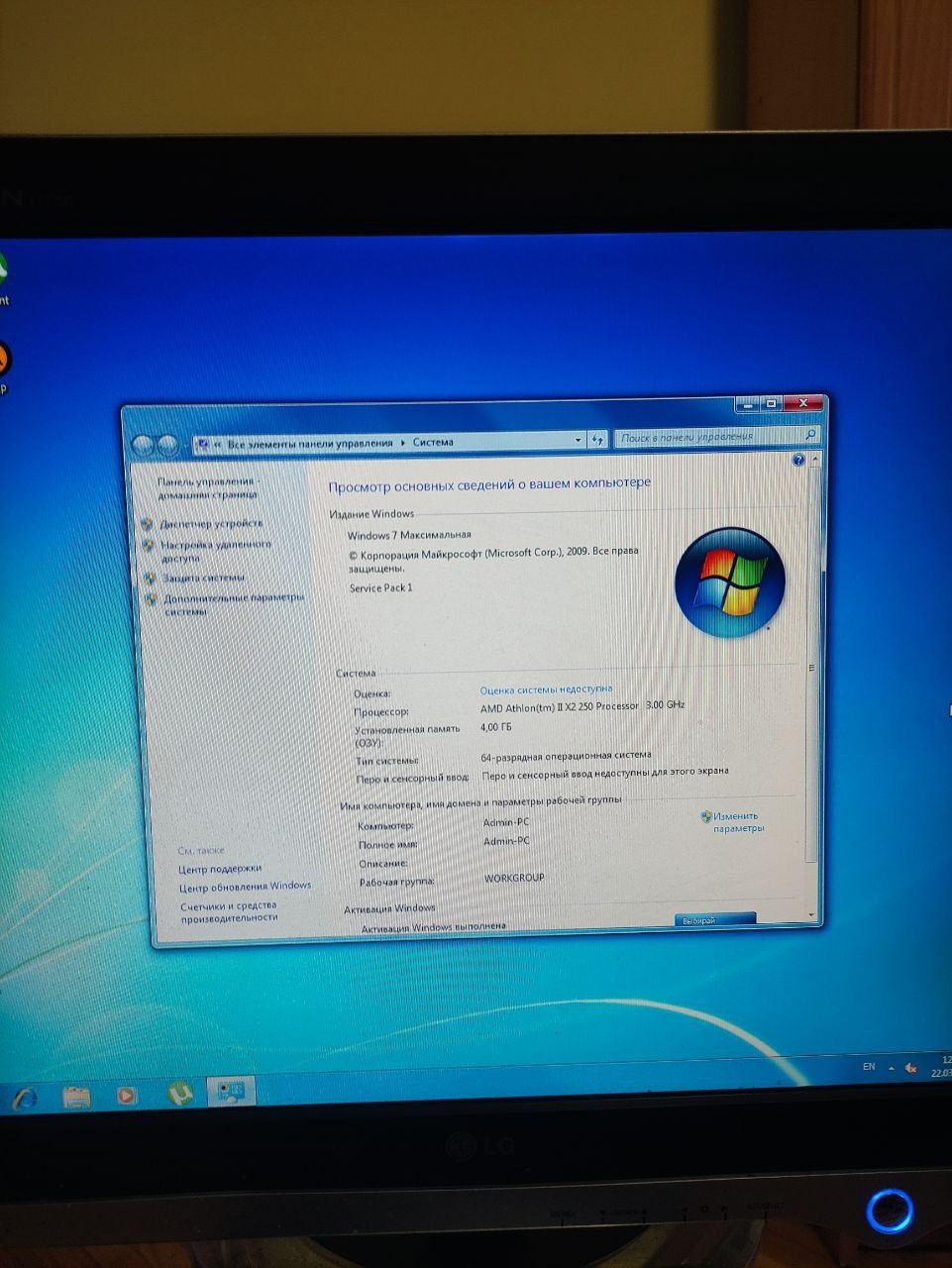Open 'Оценка системы недоступна' link
Image resolution: width=952 pixels, height=1268 pixels.
pos(546,689)
